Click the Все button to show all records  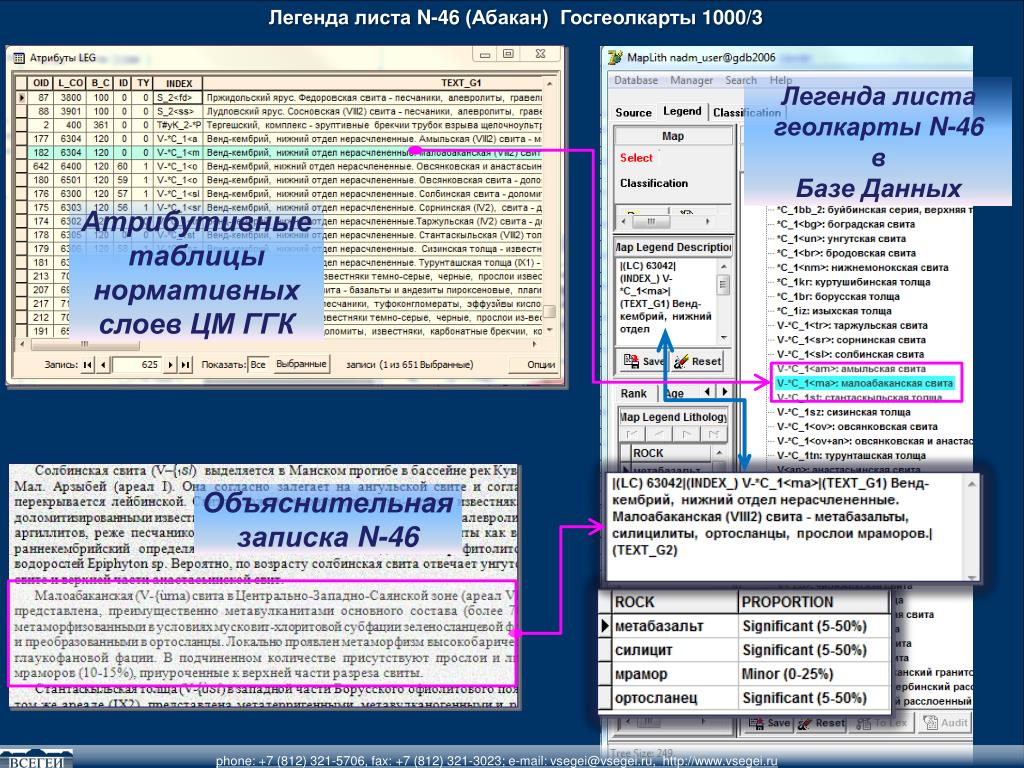[258, 364]
